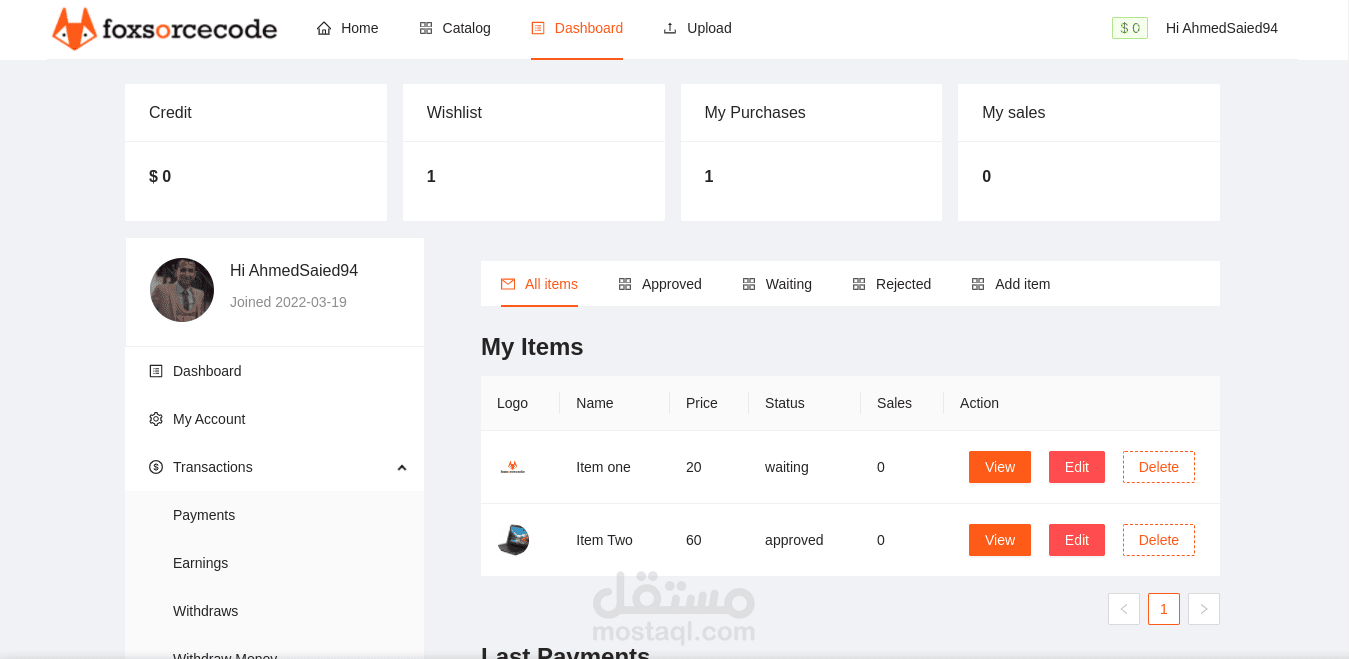The height and width of the screenshot is (659, 1349).
Task: Click the My Account gear icon
Action: [x=156, y=419]
